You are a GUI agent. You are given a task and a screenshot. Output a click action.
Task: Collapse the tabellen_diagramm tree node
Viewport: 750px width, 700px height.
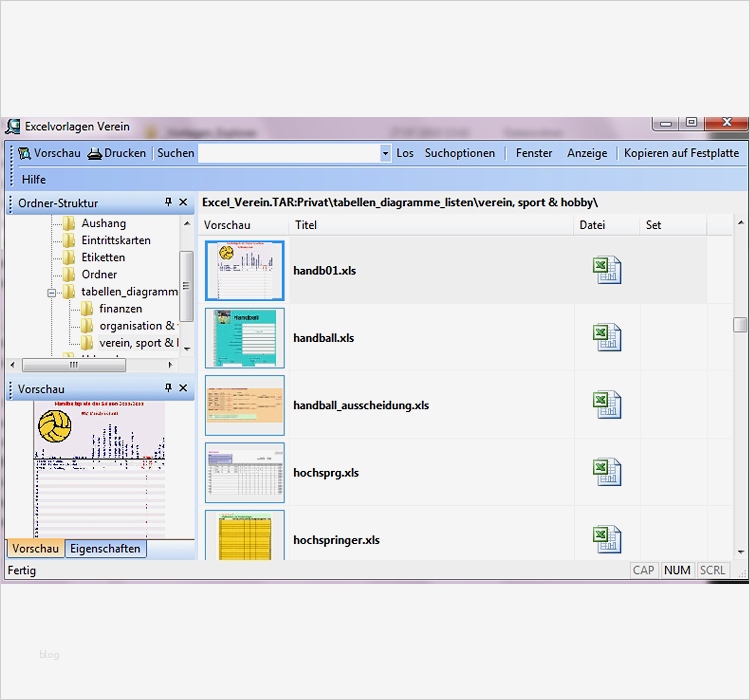pos(52,292)
